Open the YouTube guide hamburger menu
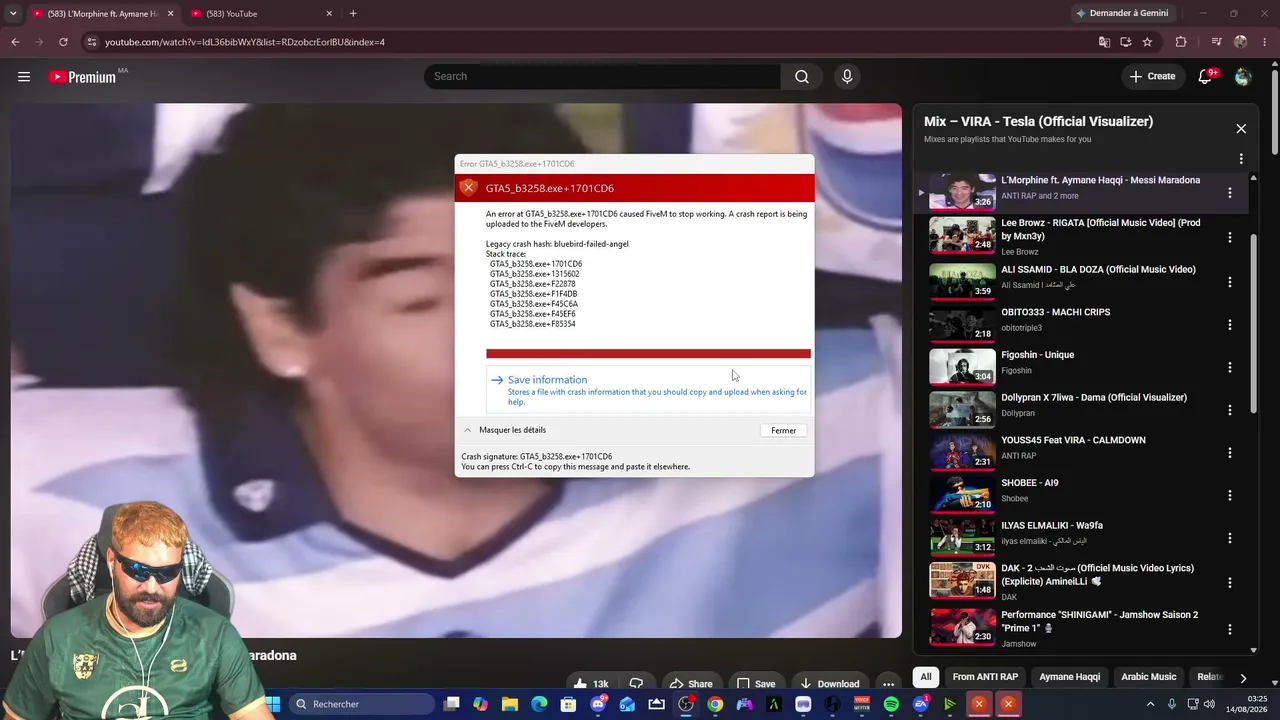Viewport: 1280px width, 720px height. [x=24, y=77]
